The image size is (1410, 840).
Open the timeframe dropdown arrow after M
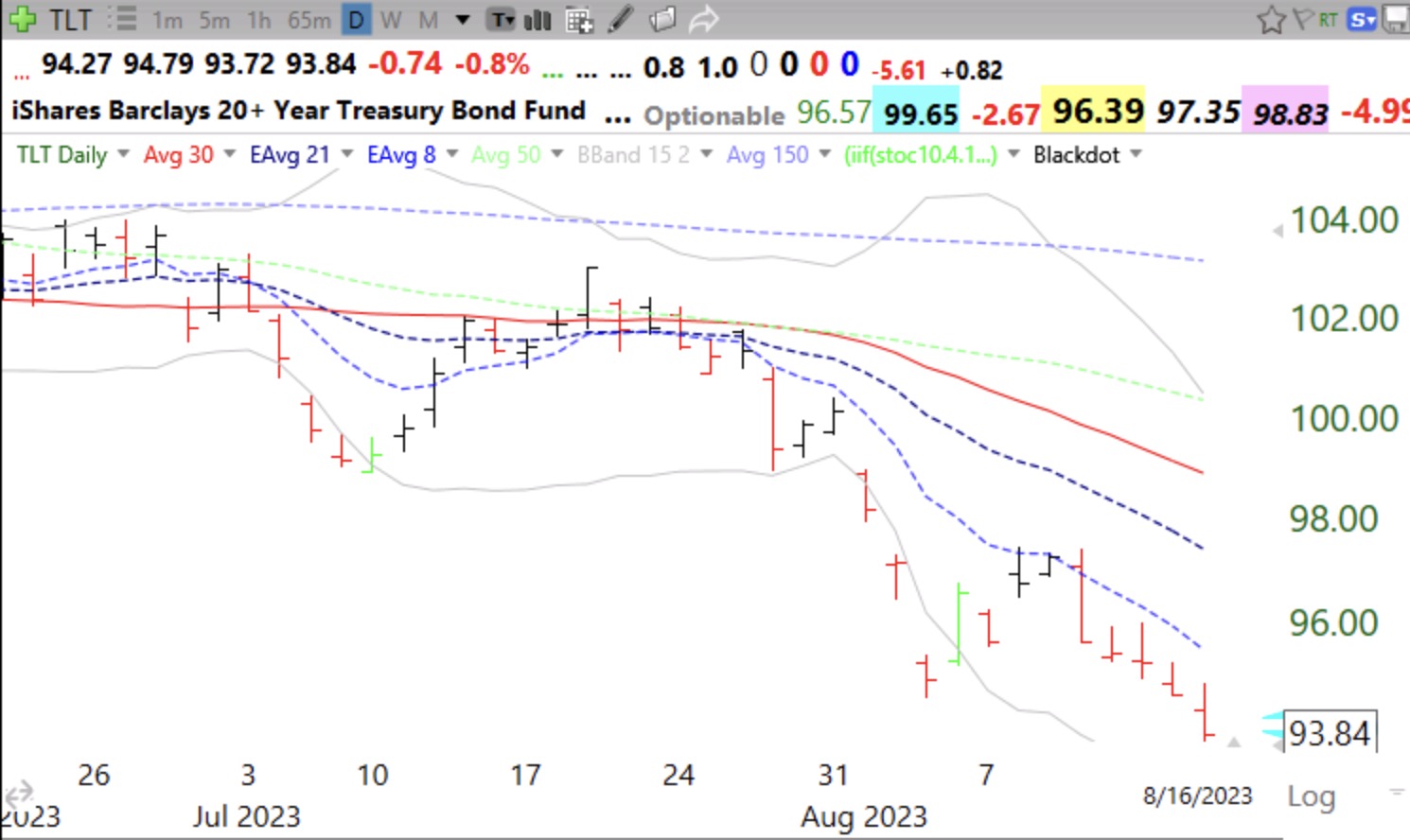[463, 20]
